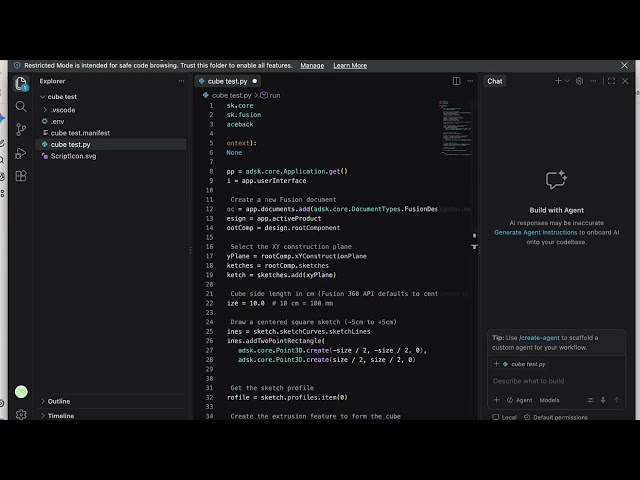Open Local session target selector
This screenshot has height=480, width=640.
pos(504,417)
